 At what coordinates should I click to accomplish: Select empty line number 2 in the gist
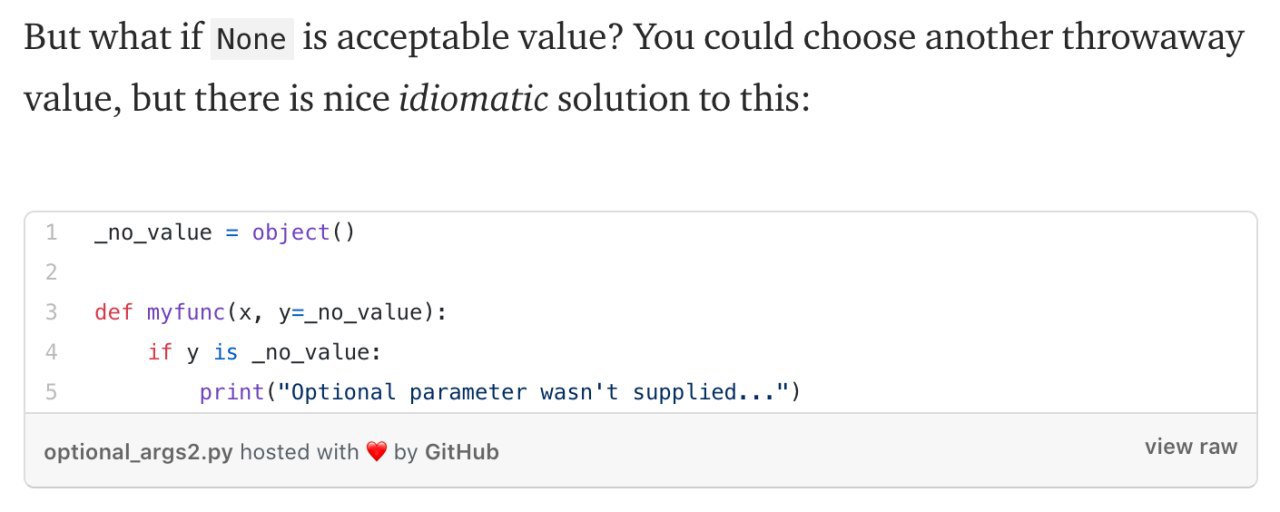[x=51, y=272]
